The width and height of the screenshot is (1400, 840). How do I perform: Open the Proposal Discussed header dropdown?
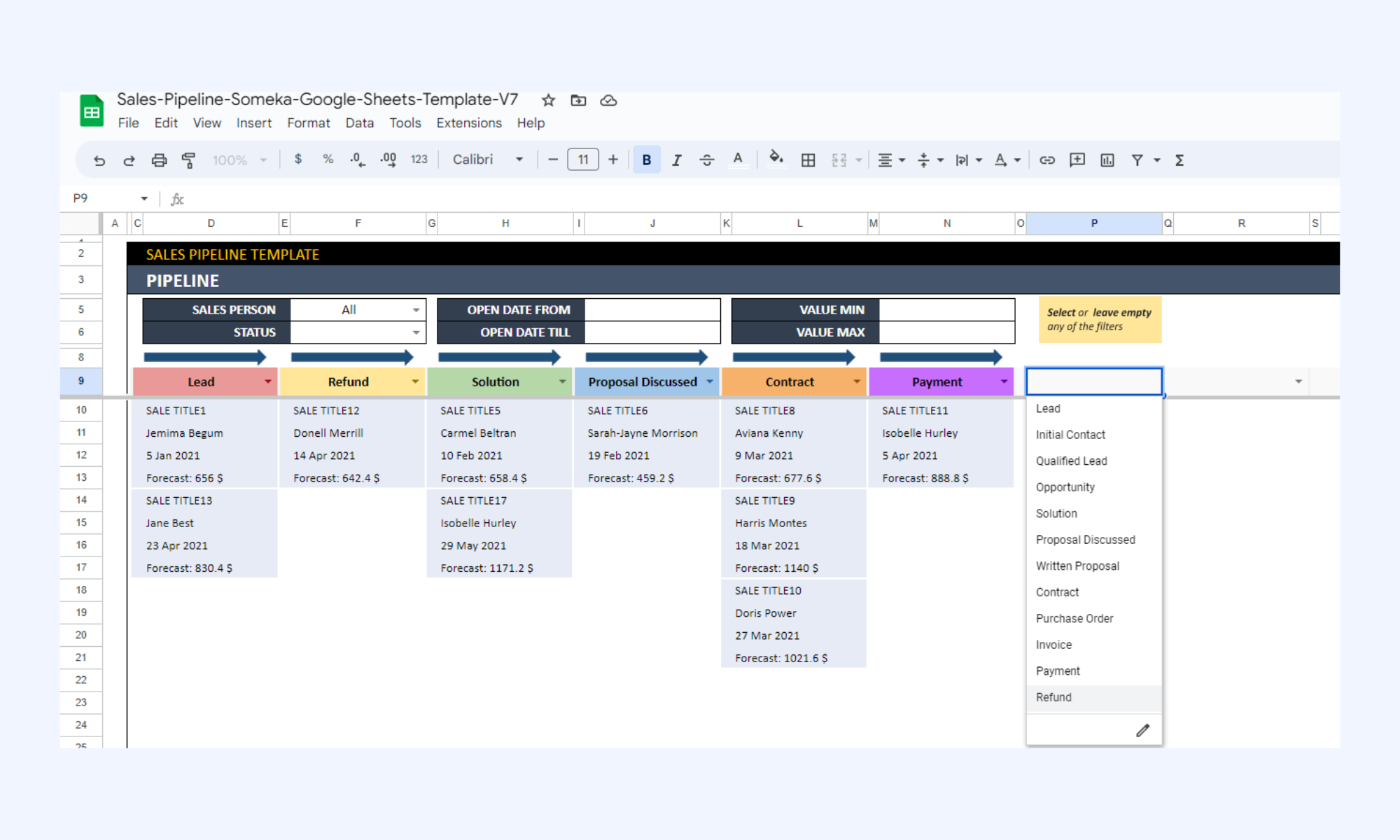click(710, 381)
